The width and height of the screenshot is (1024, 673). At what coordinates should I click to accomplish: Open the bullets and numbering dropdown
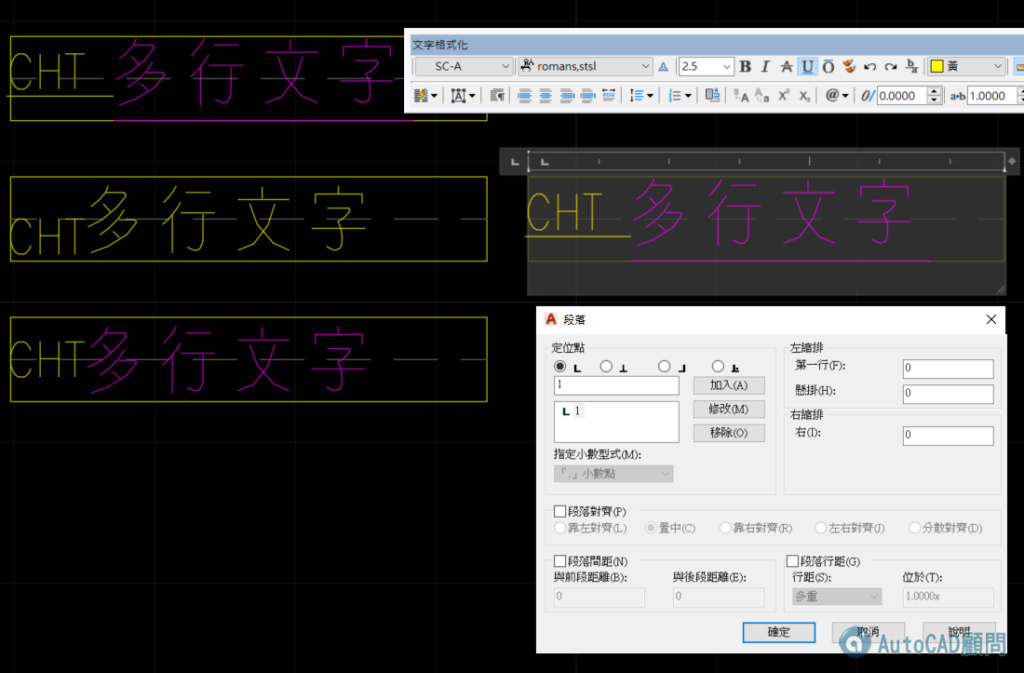(x=679, y=96)
